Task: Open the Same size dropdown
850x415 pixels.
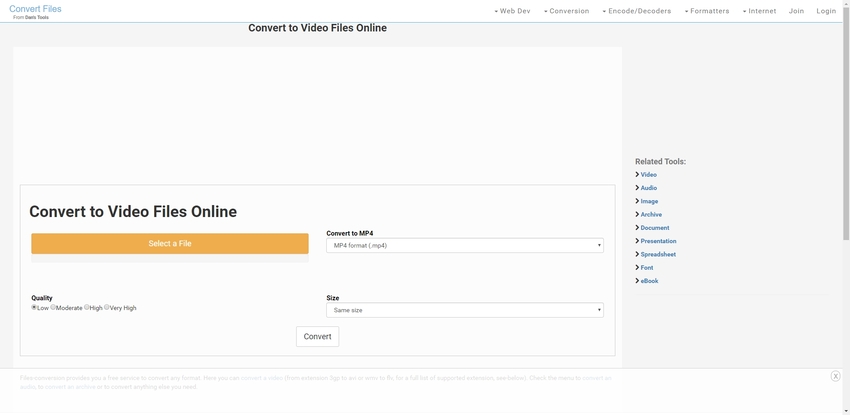Action: click(464, 310)
